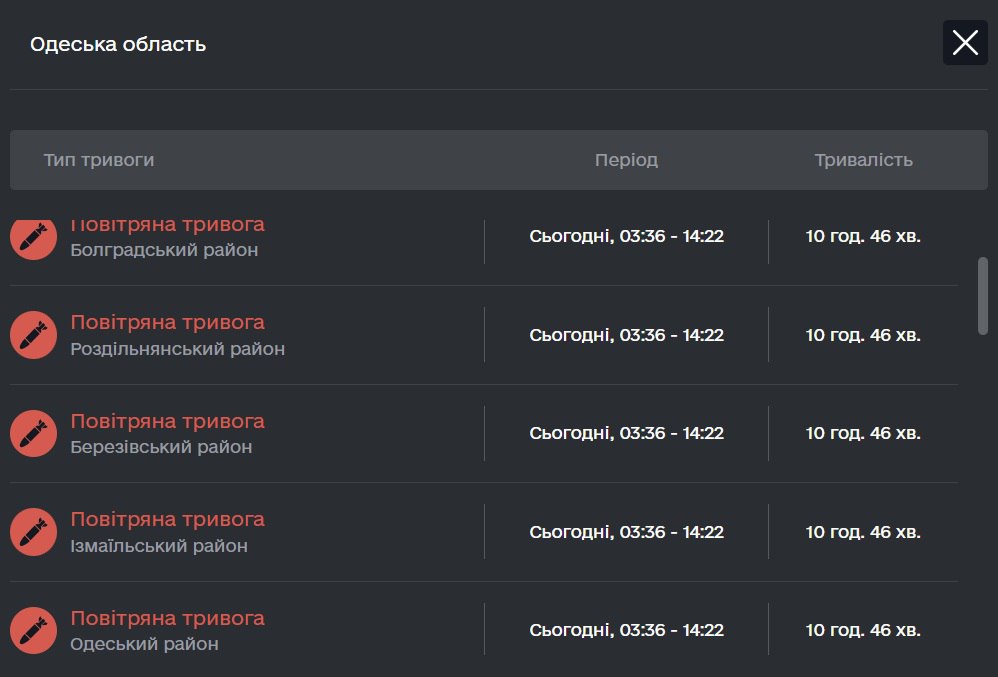Click the Одеська область panel title

pos(118,44)
